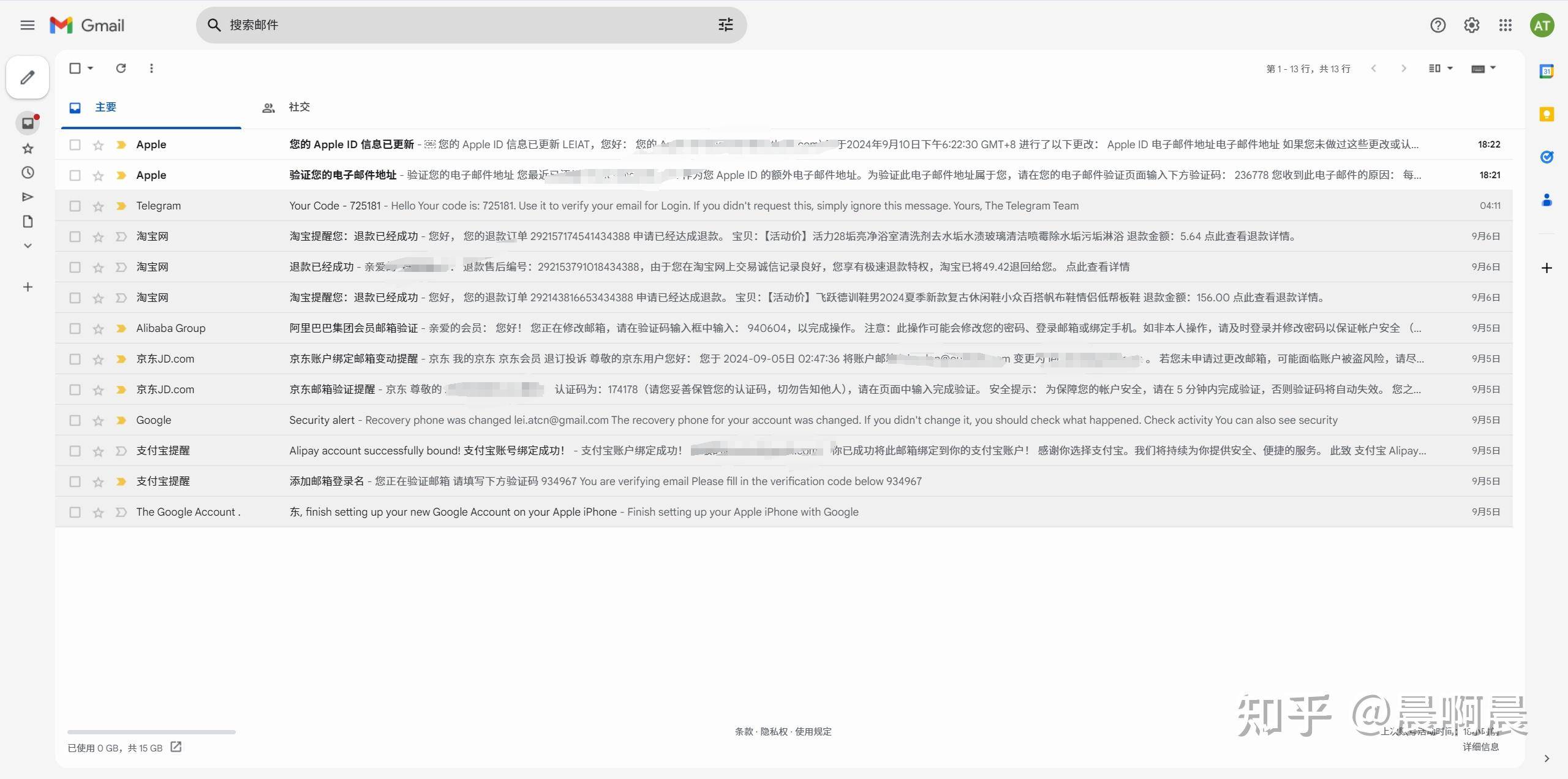Toggle the select-all checkbox

(x=75, y=68)
